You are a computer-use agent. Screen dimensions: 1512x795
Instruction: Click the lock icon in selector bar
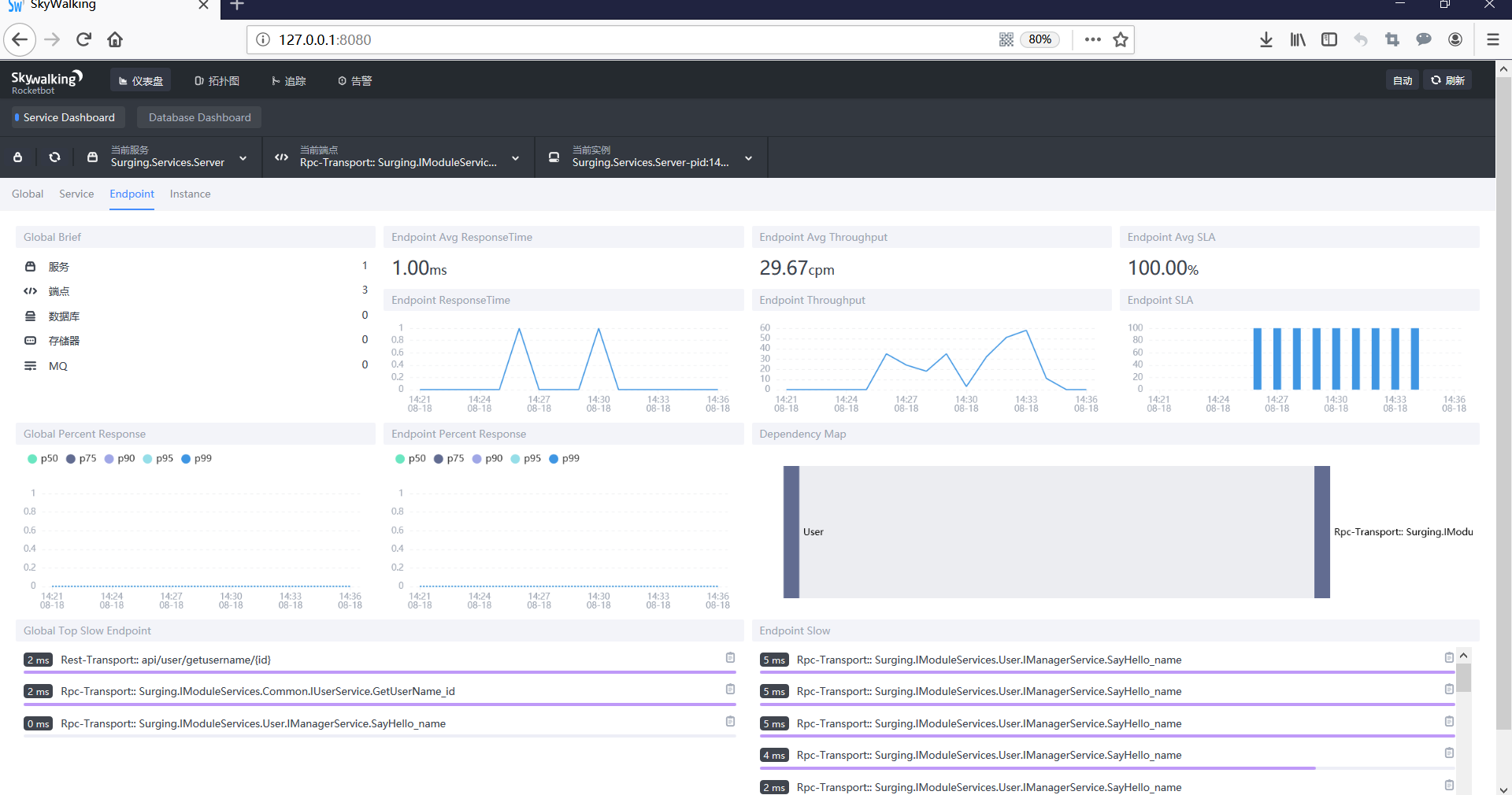click(17, 157)
